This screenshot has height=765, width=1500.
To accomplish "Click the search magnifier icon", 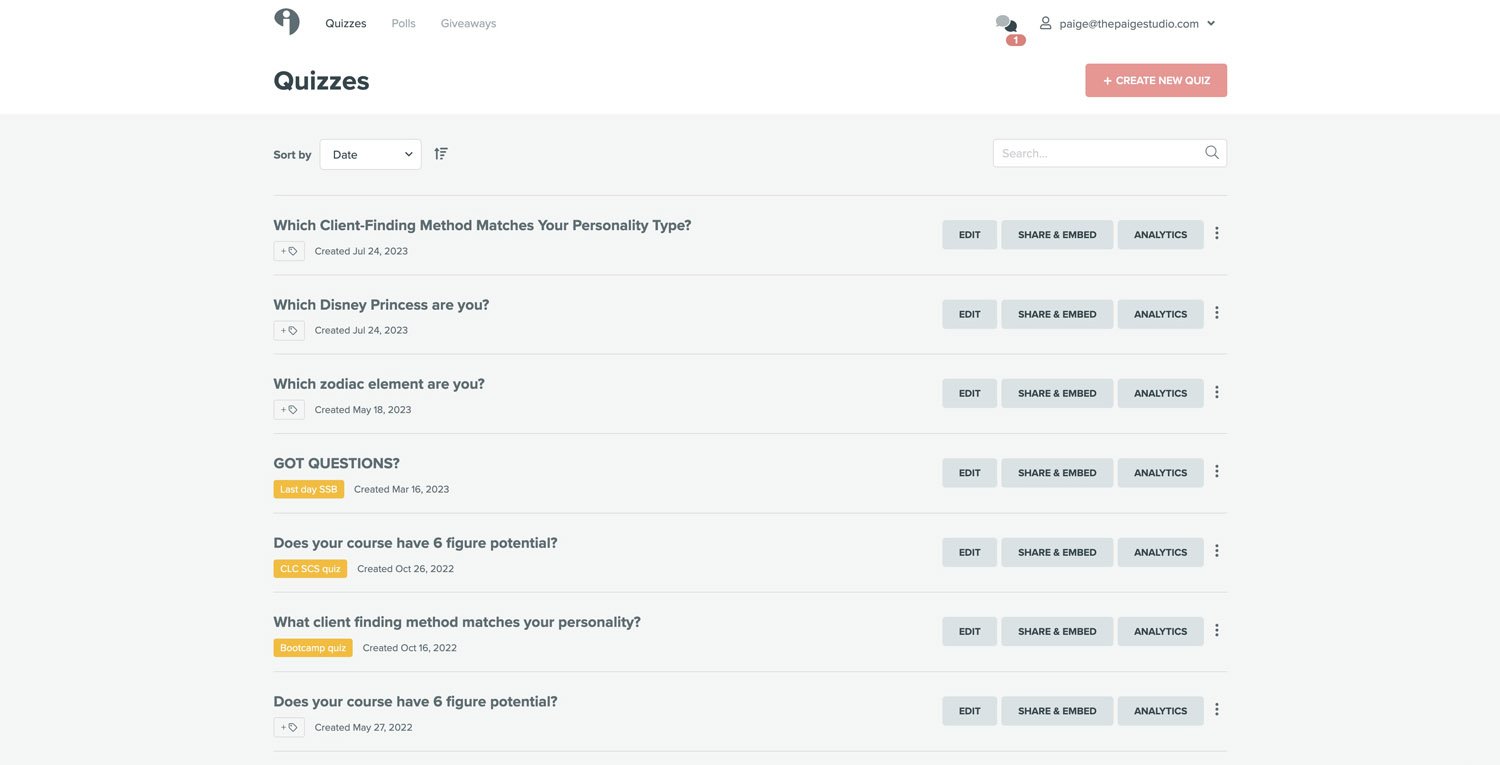I will (1212, 153).
